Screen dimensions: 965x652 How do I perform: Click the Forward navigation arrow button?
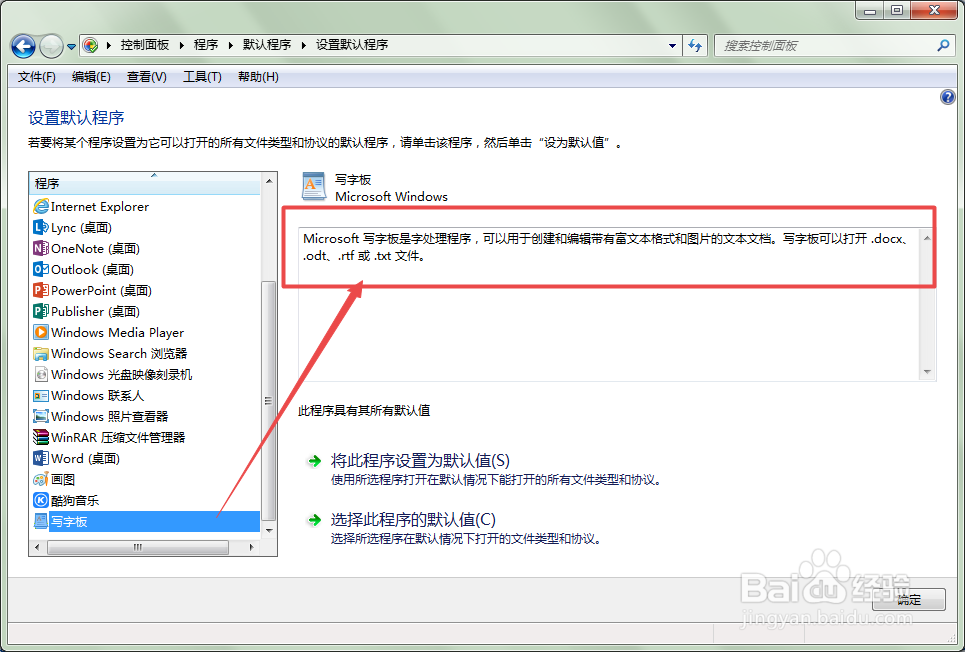click(51, 46)
